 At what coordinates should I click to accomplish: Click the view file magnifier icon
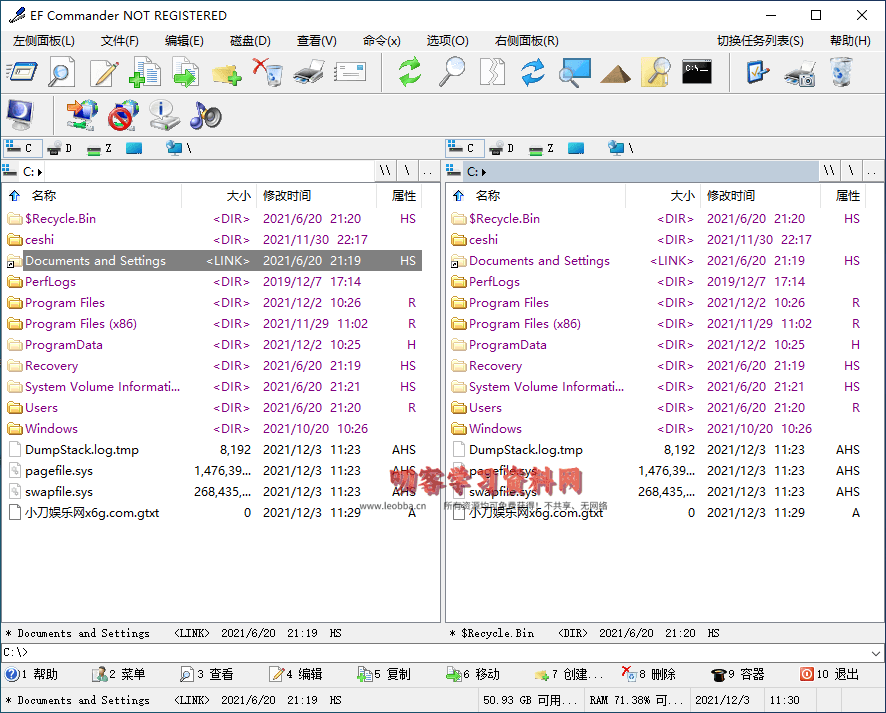click(62, 72)
